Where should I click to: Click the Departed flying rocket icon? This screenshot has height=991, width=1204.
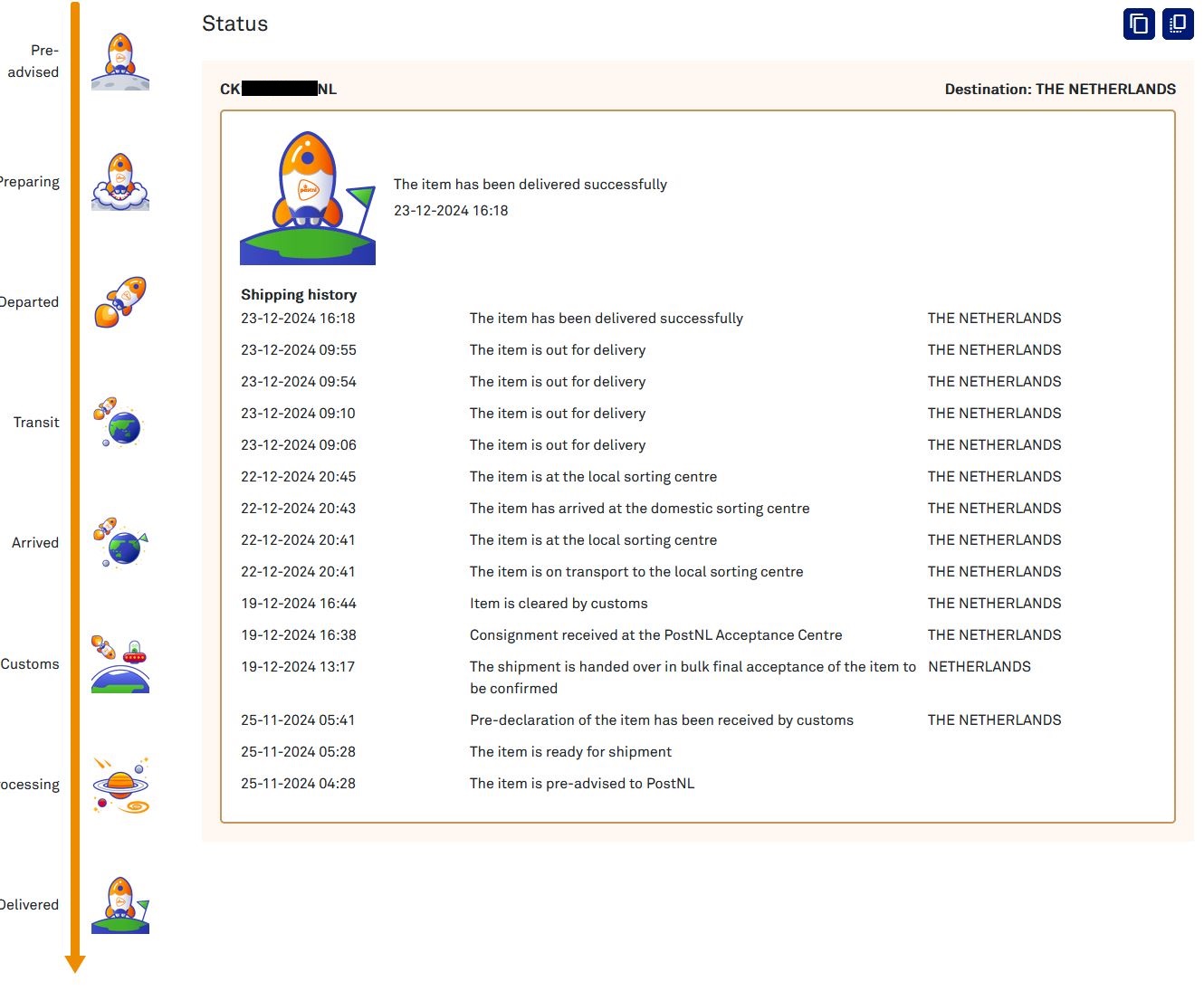tap(120, 302)
